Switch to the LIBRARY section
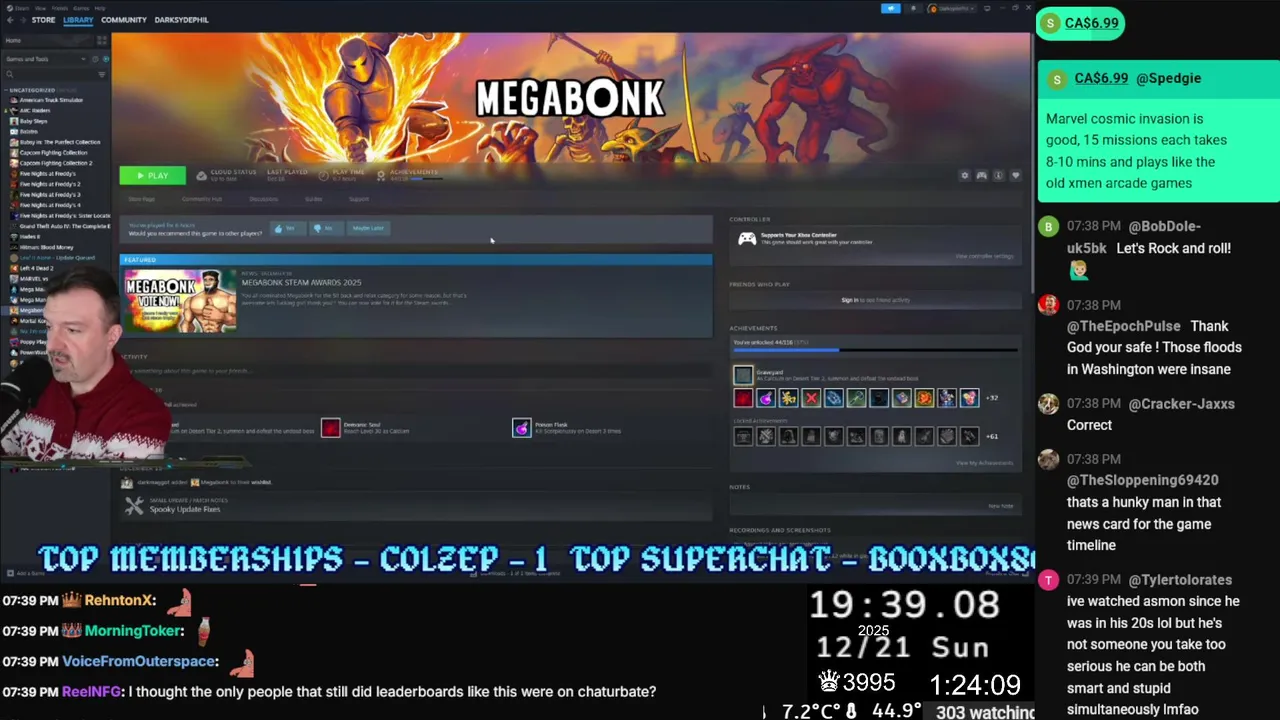The width and height of the screenshot is (1280, 720). [x=78, y=20]
